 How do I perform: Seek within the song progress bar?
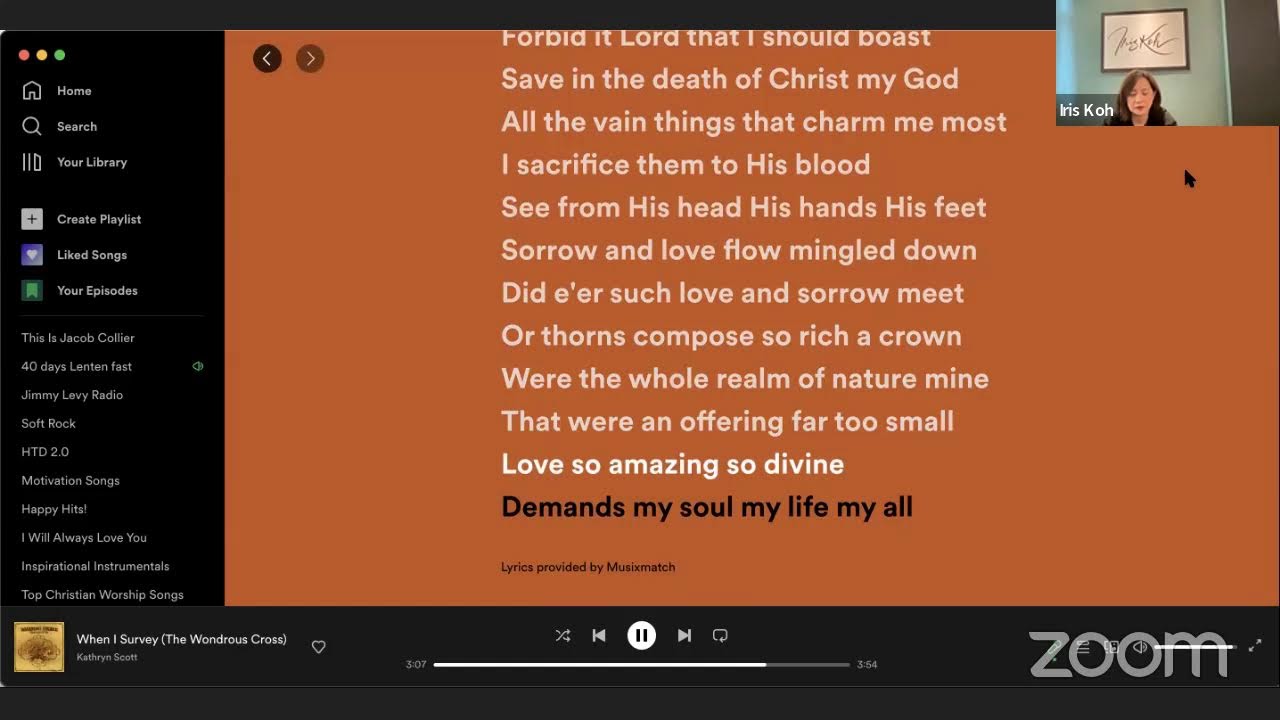click(642, 664)
